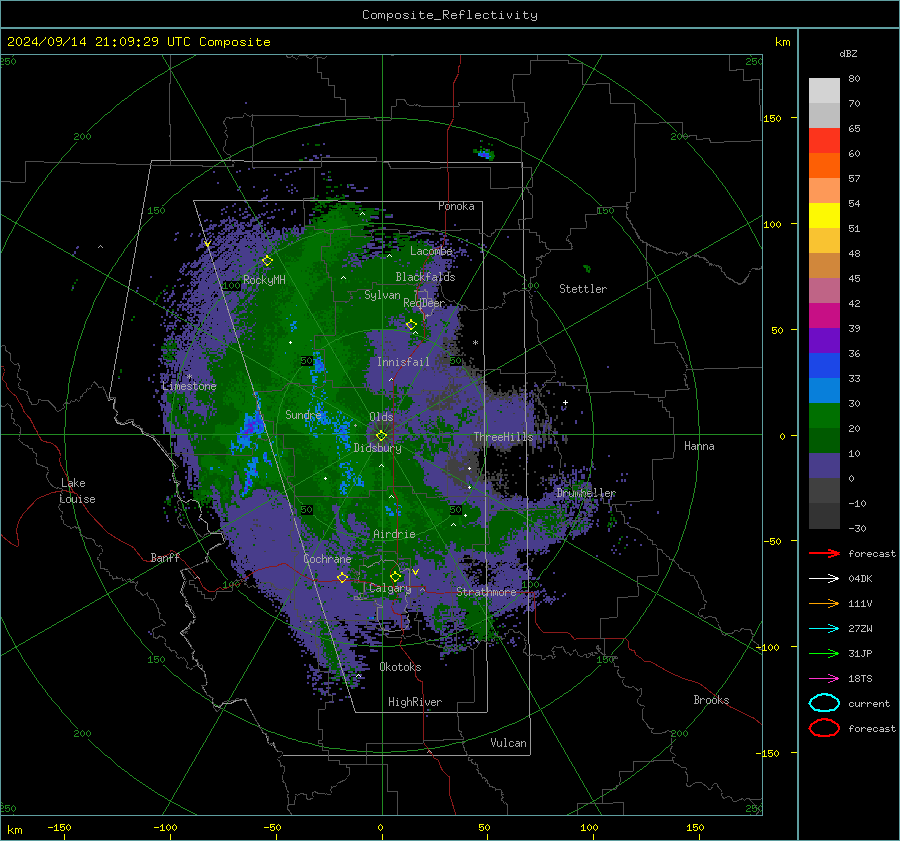Click the Innisfail city label

403,362
